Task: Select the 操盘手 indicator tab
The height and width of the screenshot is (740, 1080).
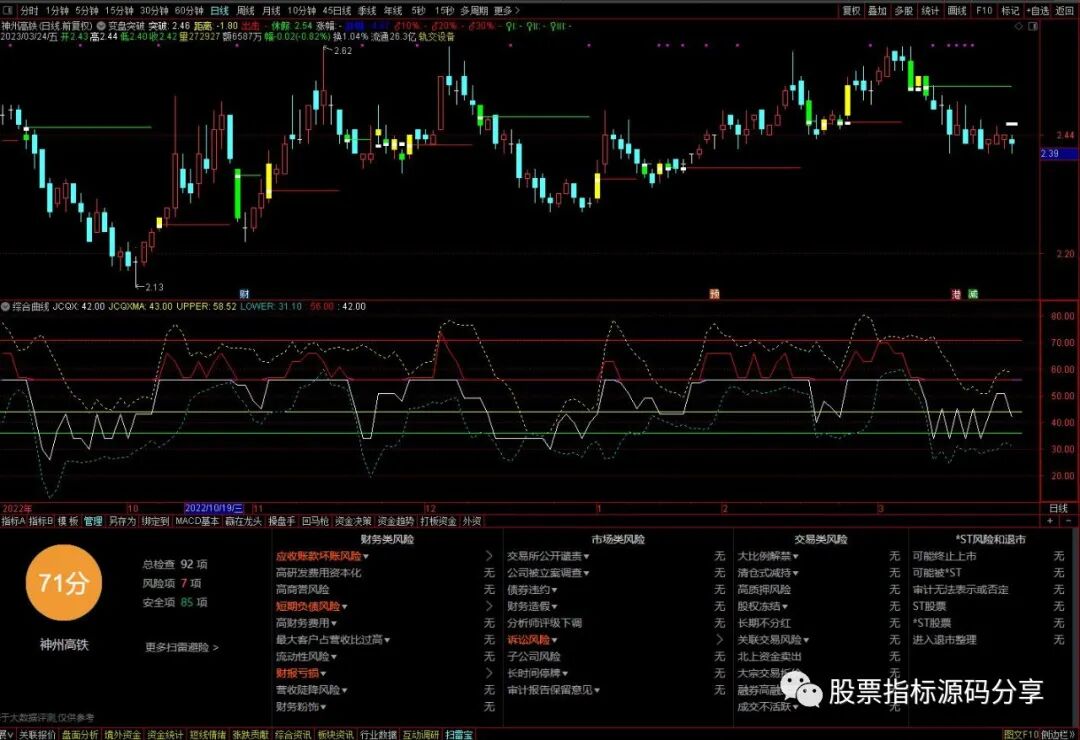Action: point(282,522)
